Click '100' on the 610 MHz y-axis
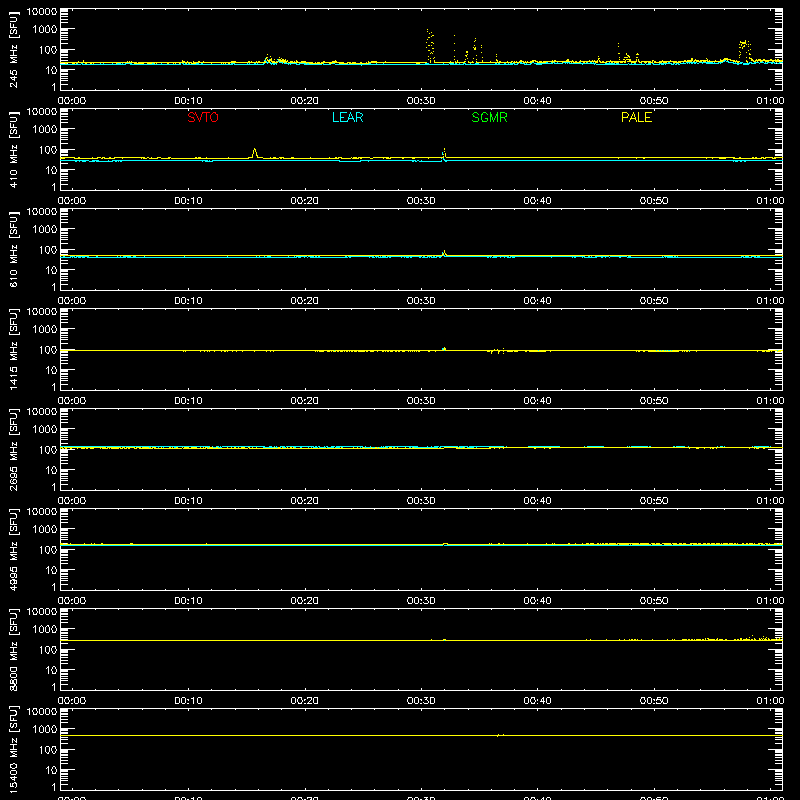800x800 pixels. [x=48, y=250]
